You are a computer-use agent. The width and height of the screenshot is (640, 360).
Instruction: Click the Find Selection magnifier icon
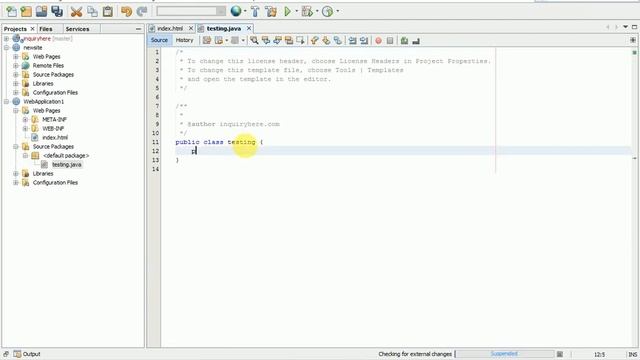click(x=254, y=40)
